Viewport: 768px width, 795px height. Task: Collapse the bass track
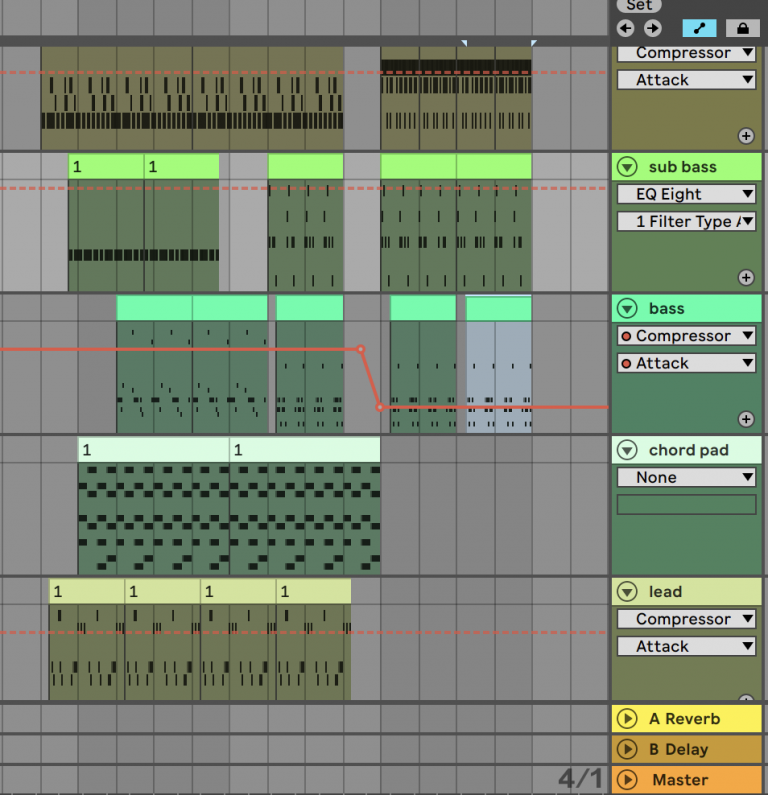pos(627,309)
